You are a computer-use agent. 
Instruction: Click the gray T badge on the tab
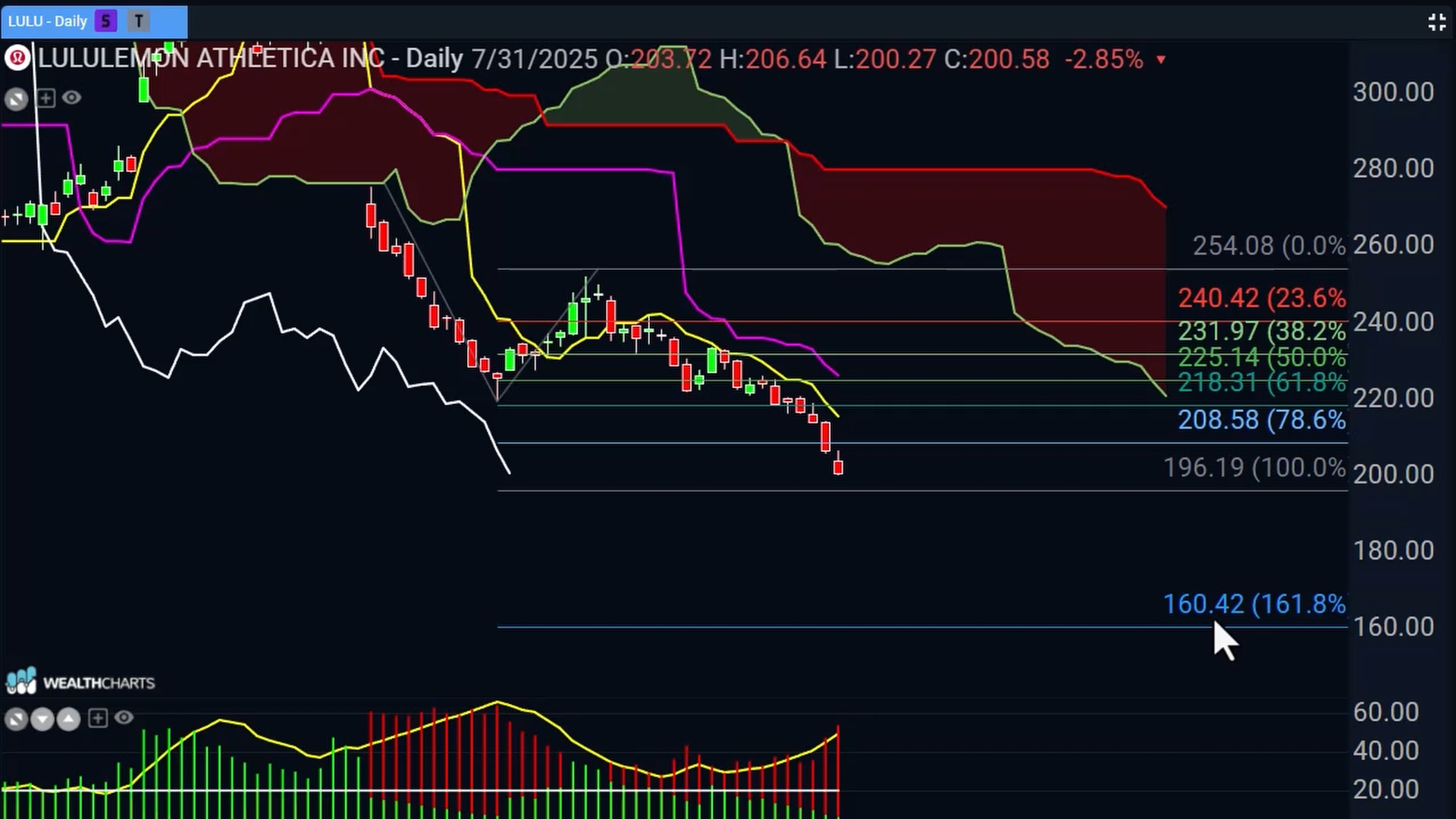138,21
